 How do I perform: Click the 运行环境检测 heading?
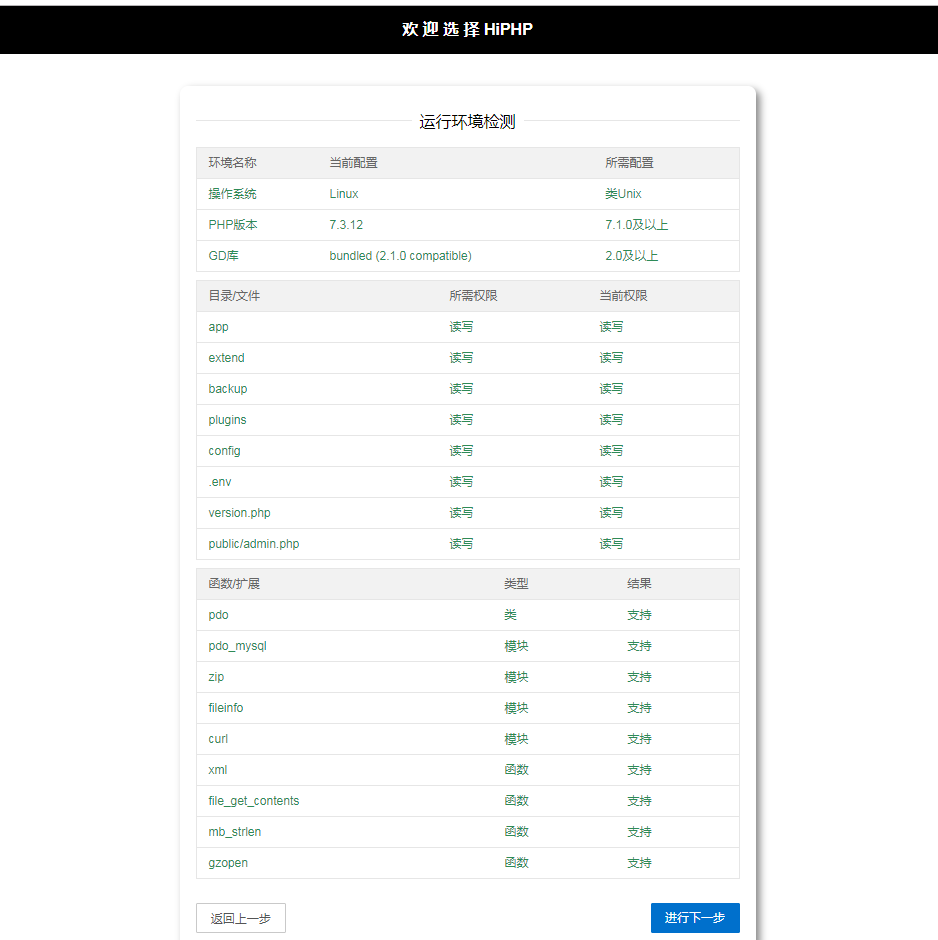(468, 121)
